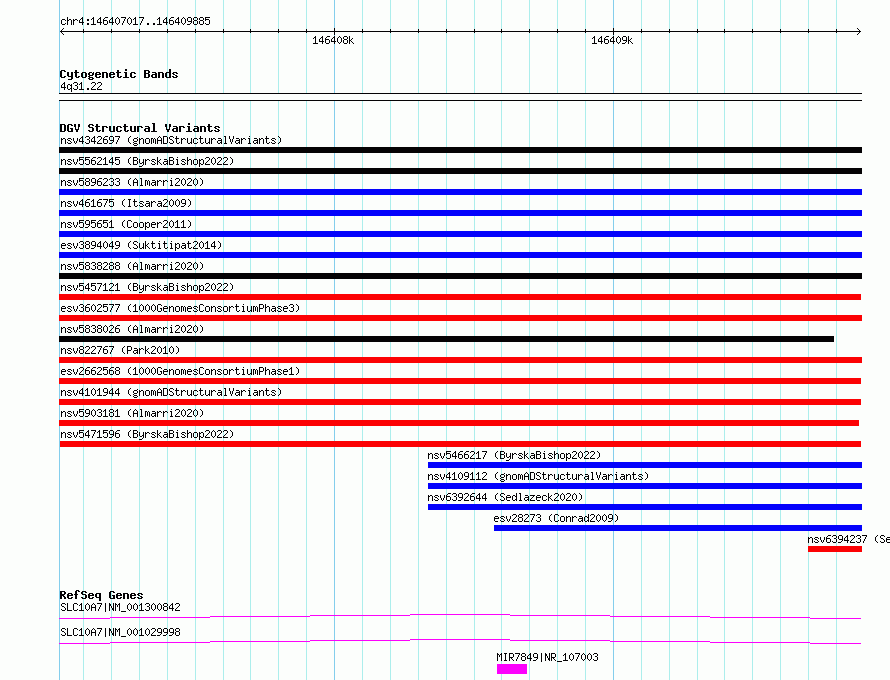Select nsv4101944 gnomADStructuralVariants label
890x680 pixels.
click(x=171, y=392)
